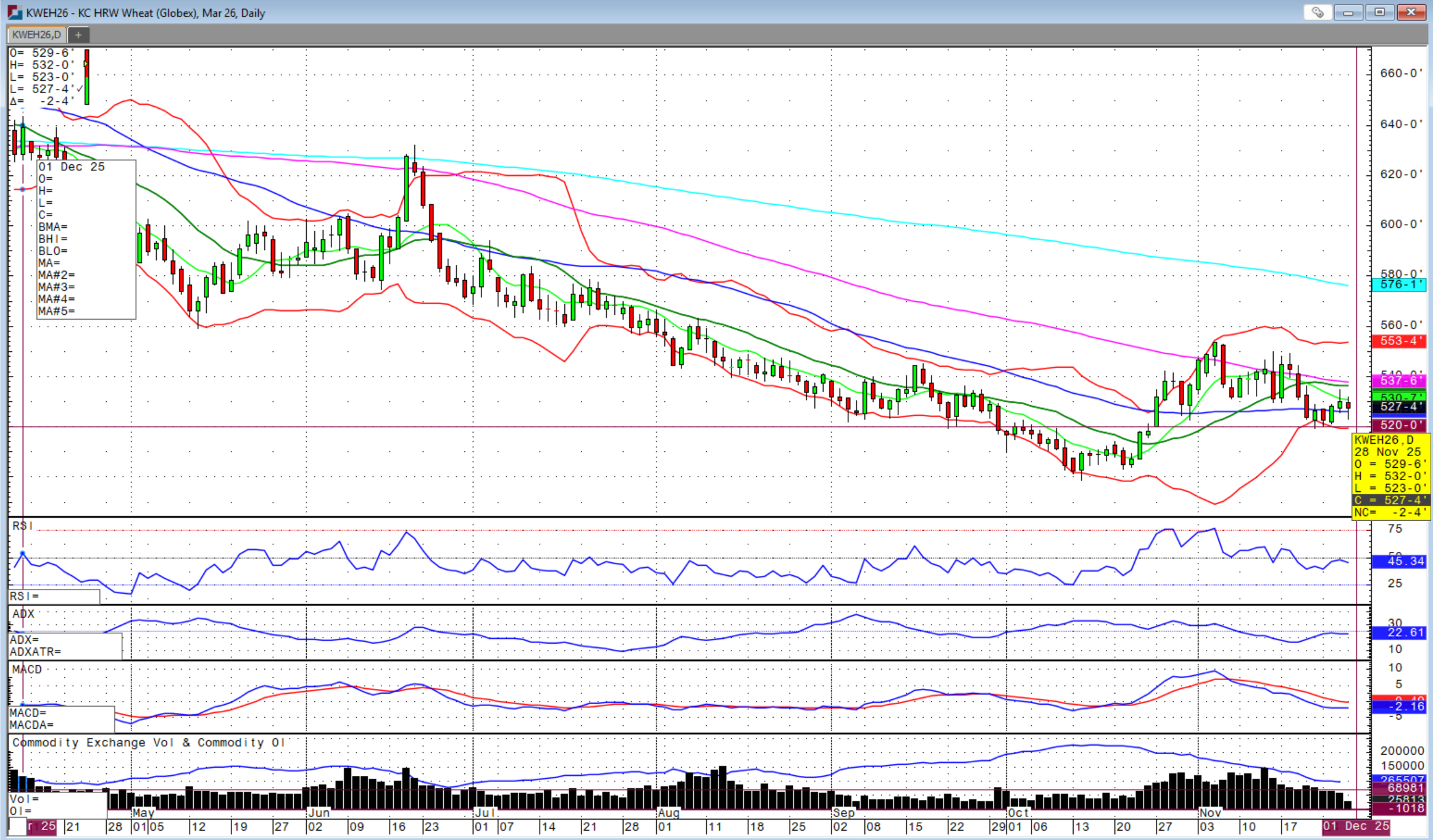Click the RSI 45.34 value label
The width and height of the screenshot is (1433, 840).
click(1398, 561)
